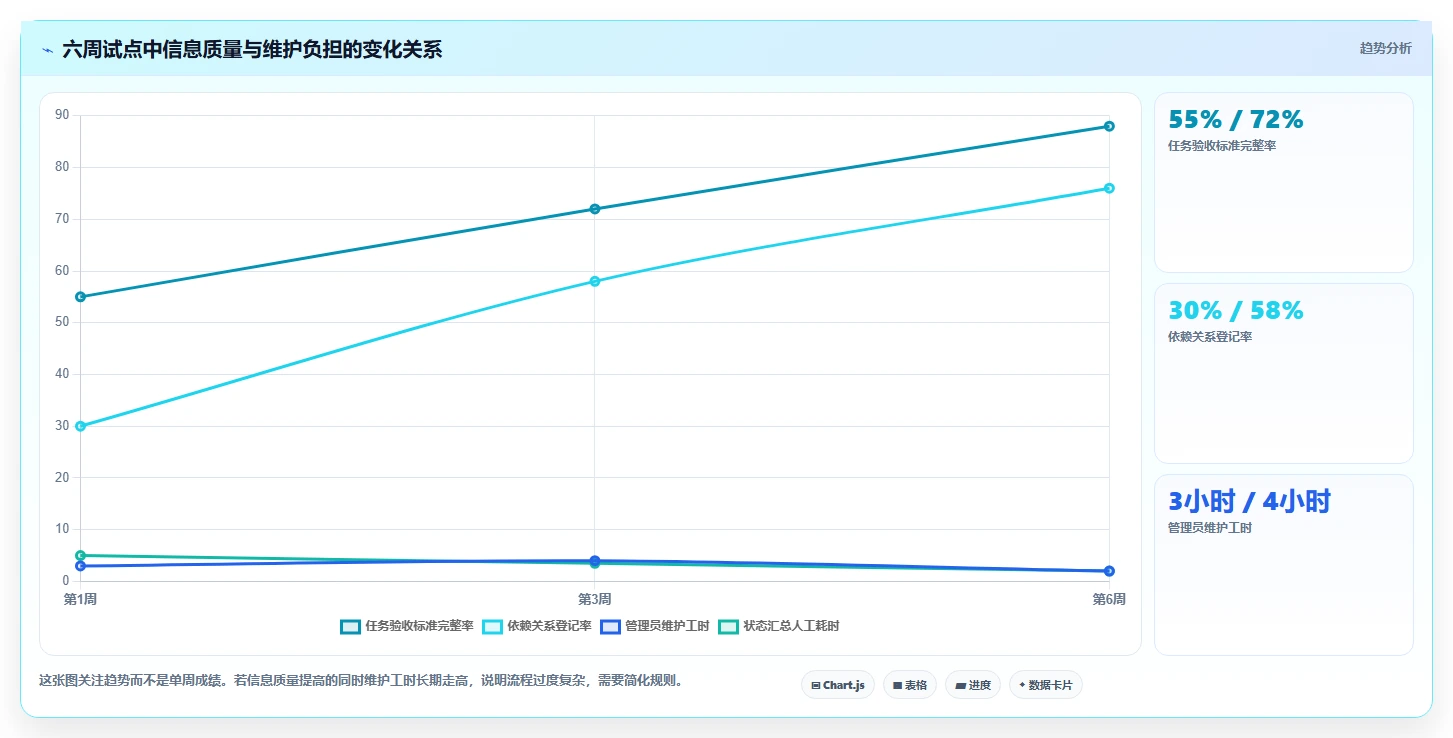1453x738 pixels.
Task: Open the 3小时 / 4小时 stat card
Action: 1284,565
